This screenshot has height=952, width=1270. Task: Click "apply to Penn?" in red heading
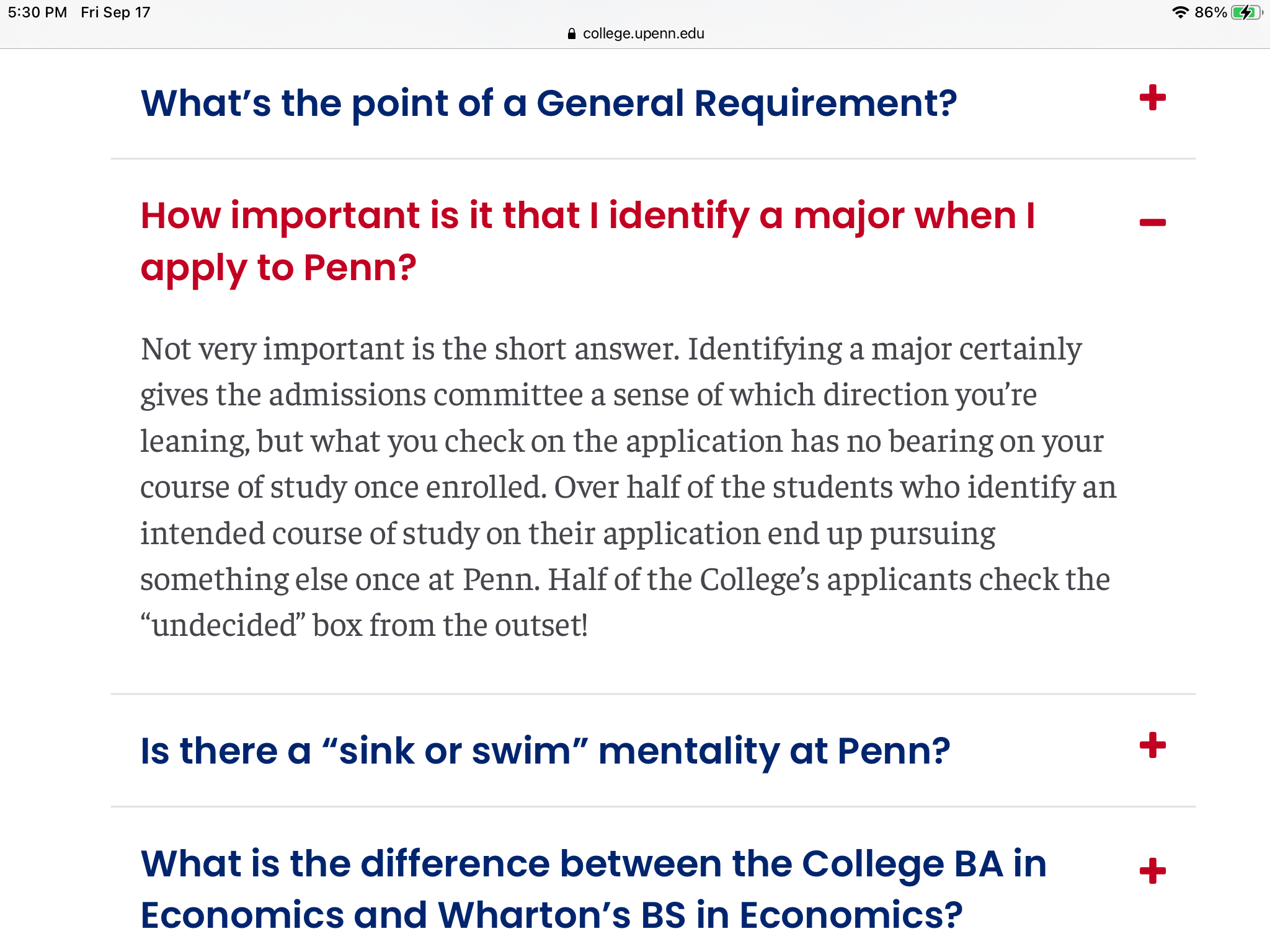pos(278,268)
